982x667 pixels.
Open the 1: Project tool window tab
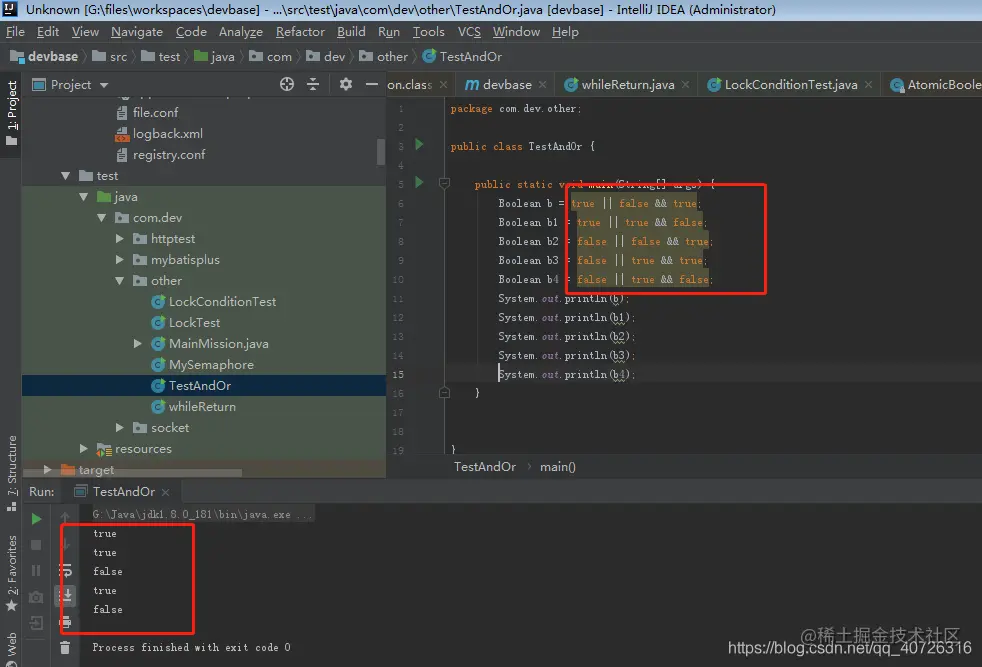(11, 111)
